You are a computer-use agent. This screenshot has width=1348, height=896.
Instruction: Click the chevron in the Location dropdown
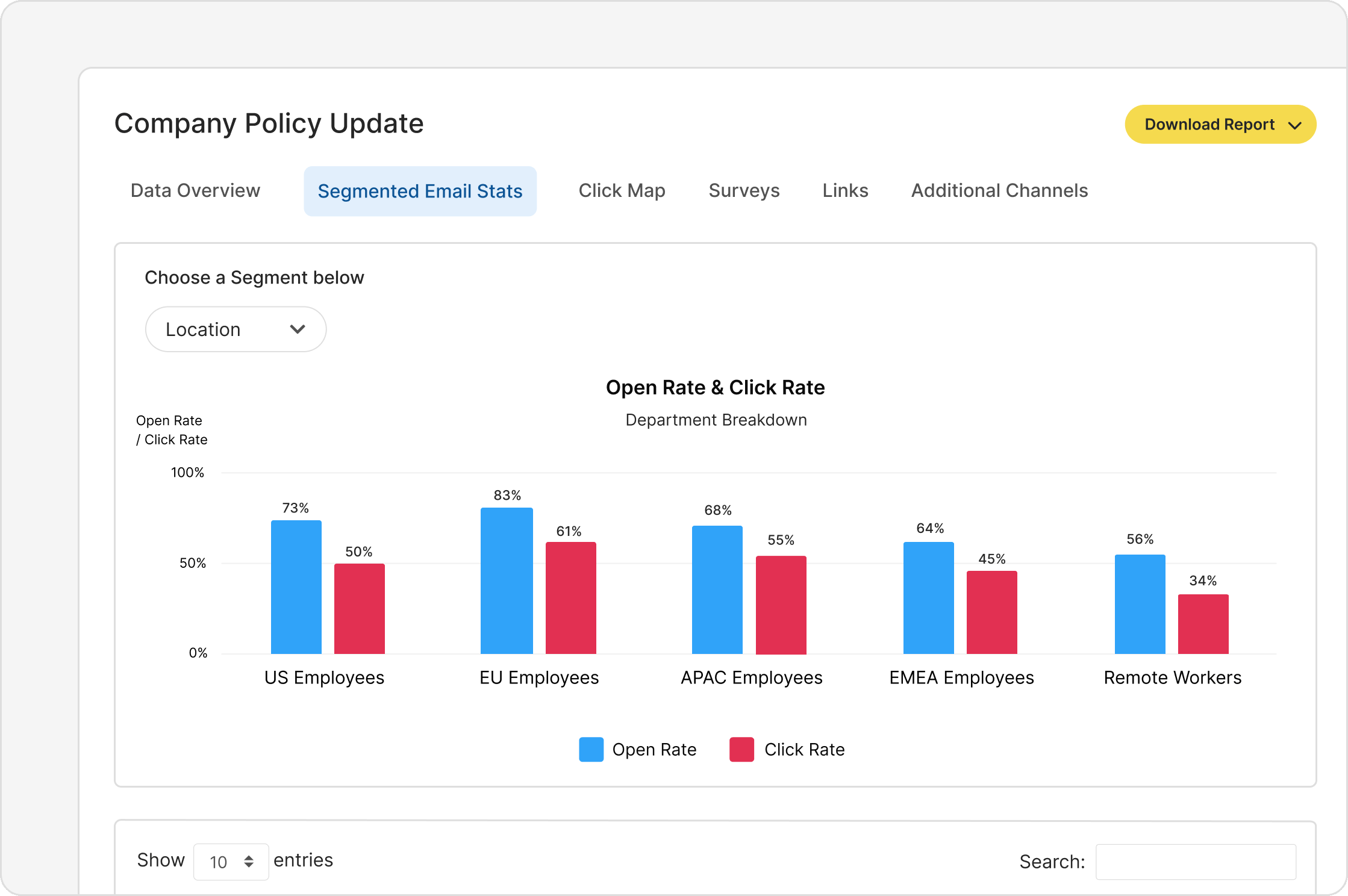(x=298, y=329)
